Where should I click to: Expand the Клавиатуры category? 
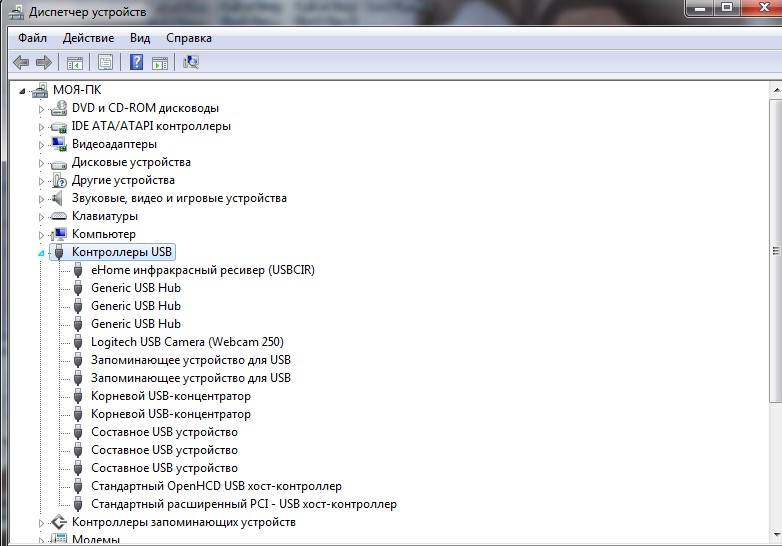[41, 217]
